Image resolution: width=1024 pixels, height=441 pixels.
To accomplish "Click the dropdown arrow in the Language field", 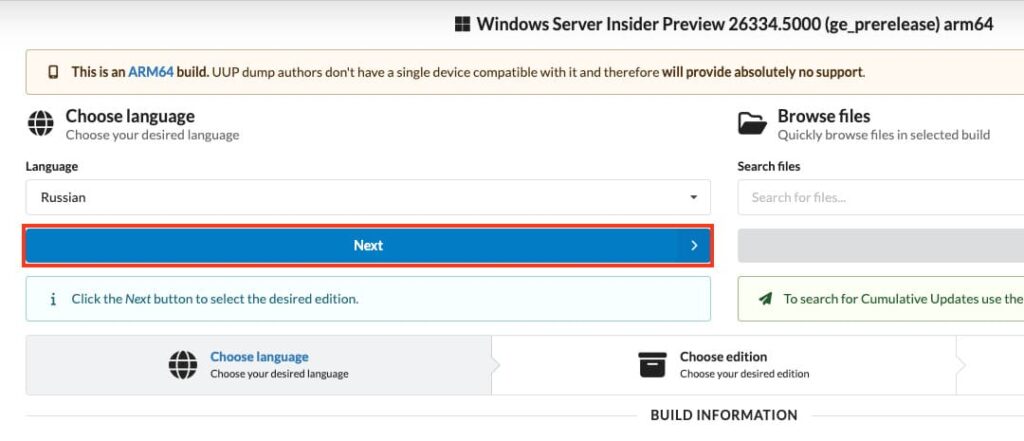I will click(694, 197).
